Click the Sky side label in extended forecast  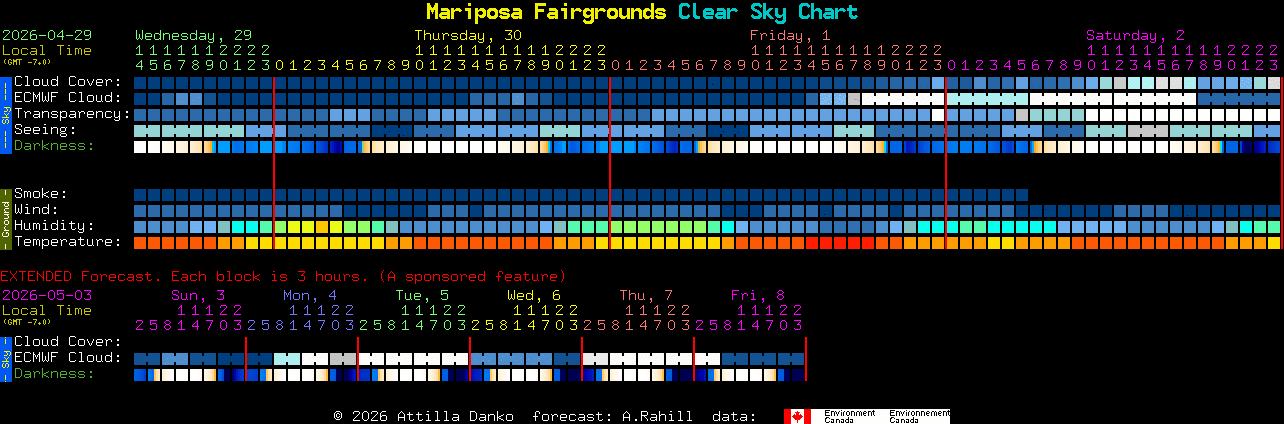tap(5, 358)
